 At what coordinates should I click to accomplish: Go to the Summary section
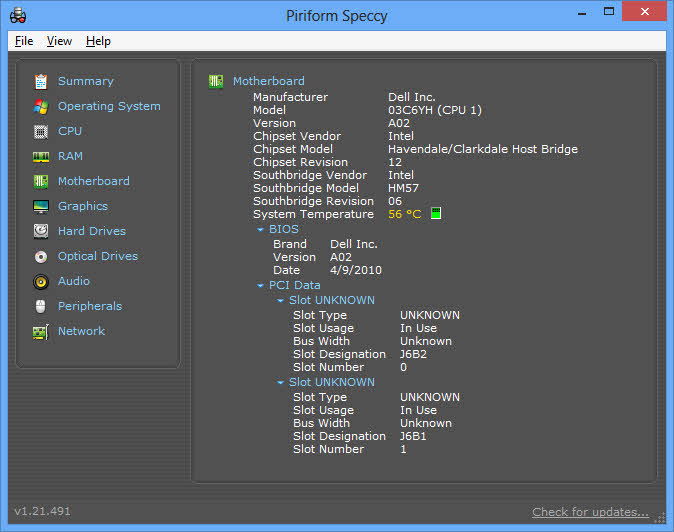[x=86, y=81]
